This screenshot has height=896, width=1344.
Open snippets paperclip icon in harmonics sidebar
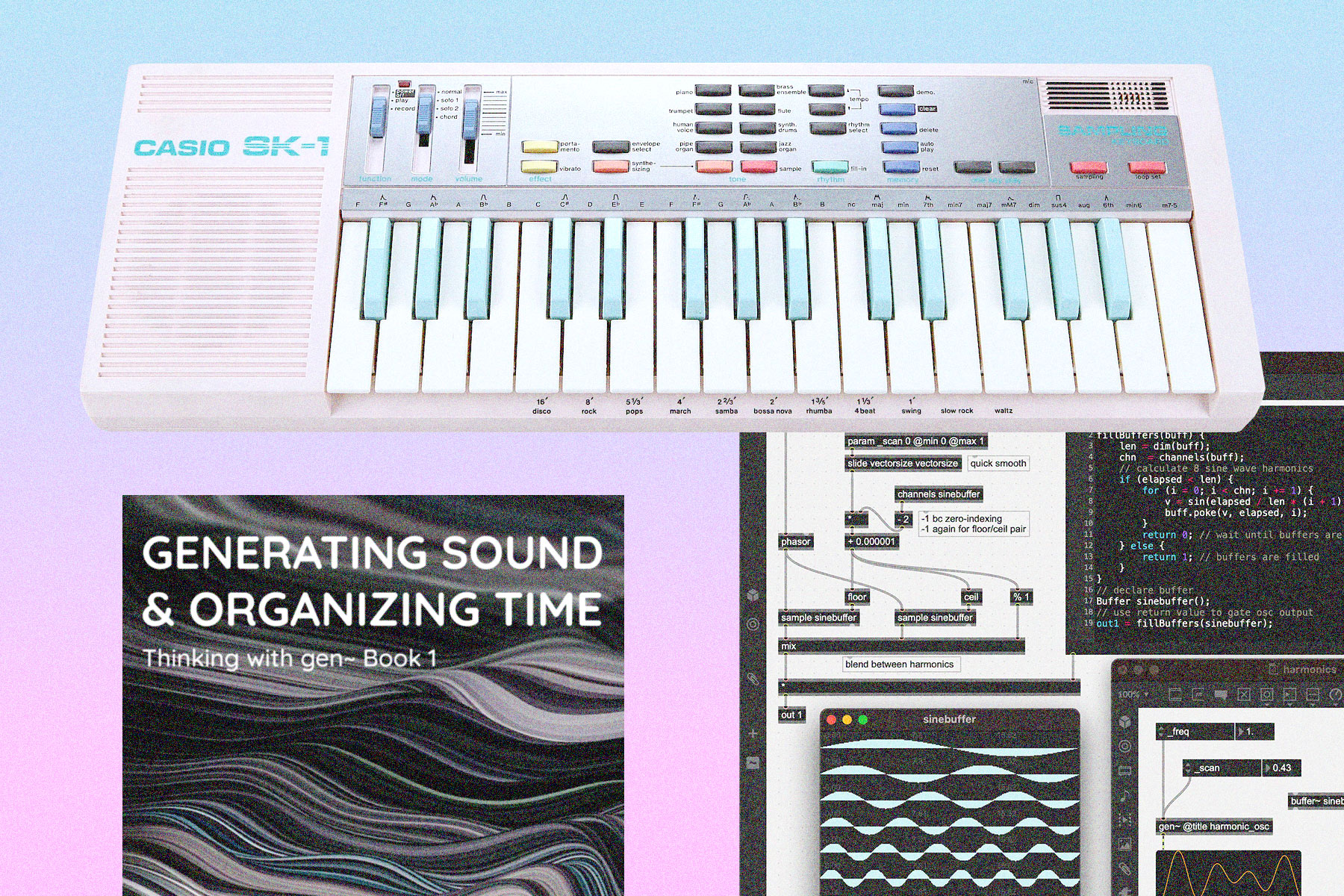click(x=1125, y=870)
